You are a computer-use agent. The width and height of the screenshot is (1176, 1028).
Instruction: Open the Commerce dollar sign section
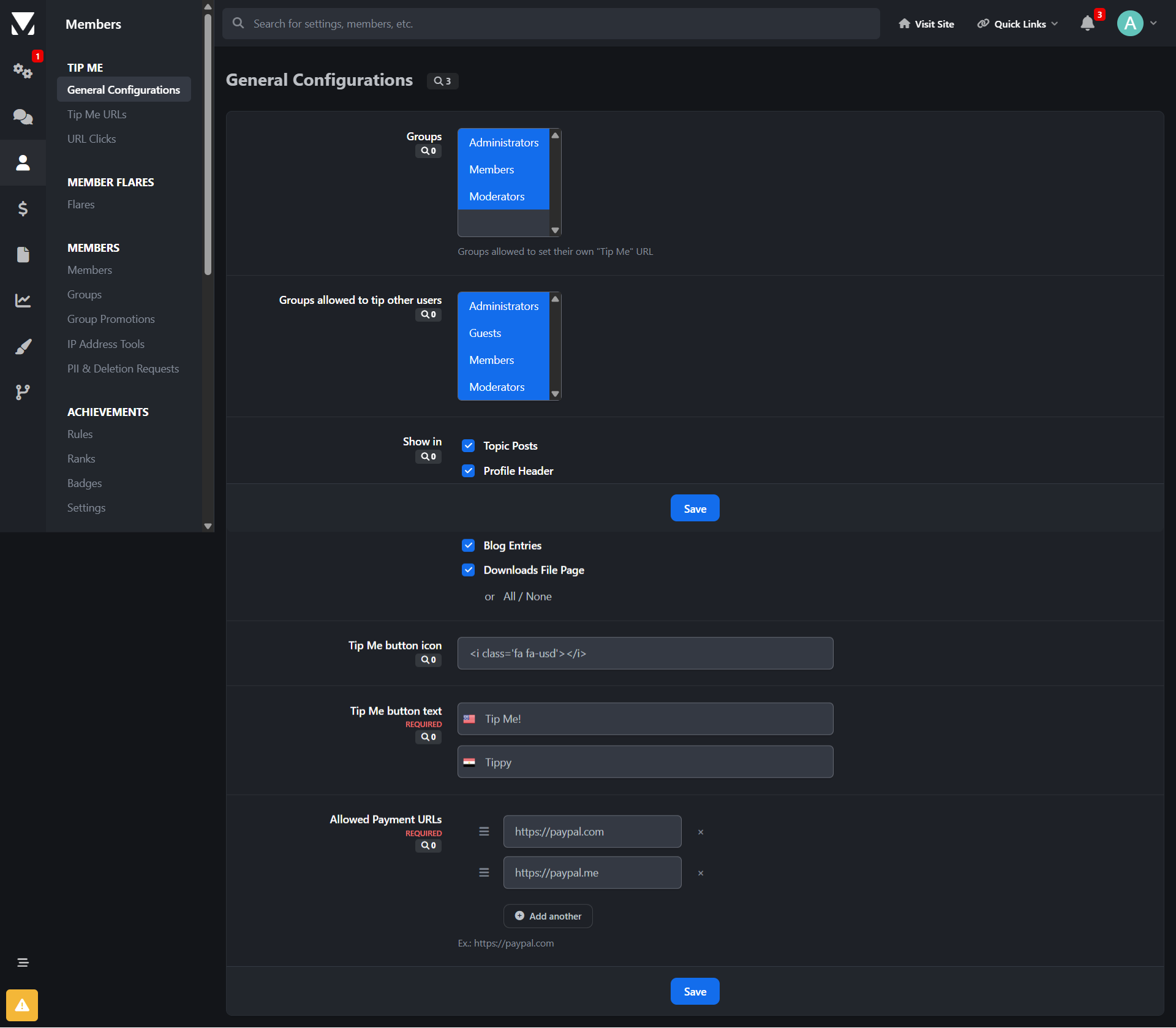click(23, 208)
